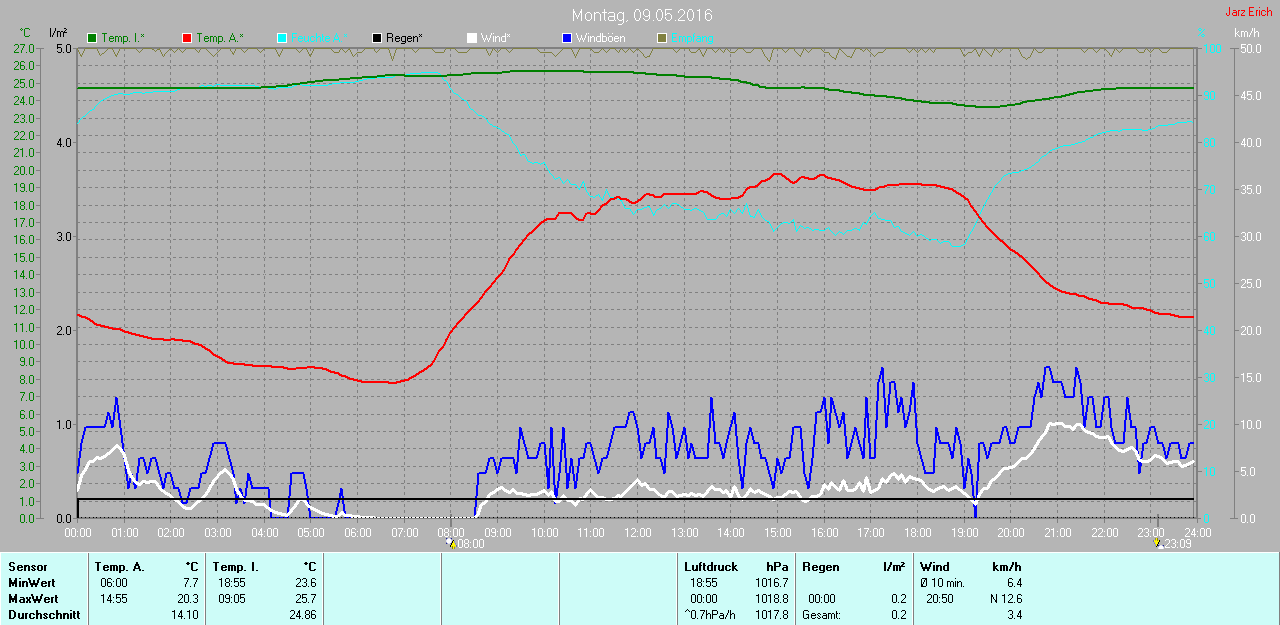1280x625 pixels.
Task: Click the Sensor header in stats table
Action: coord(28,567)
